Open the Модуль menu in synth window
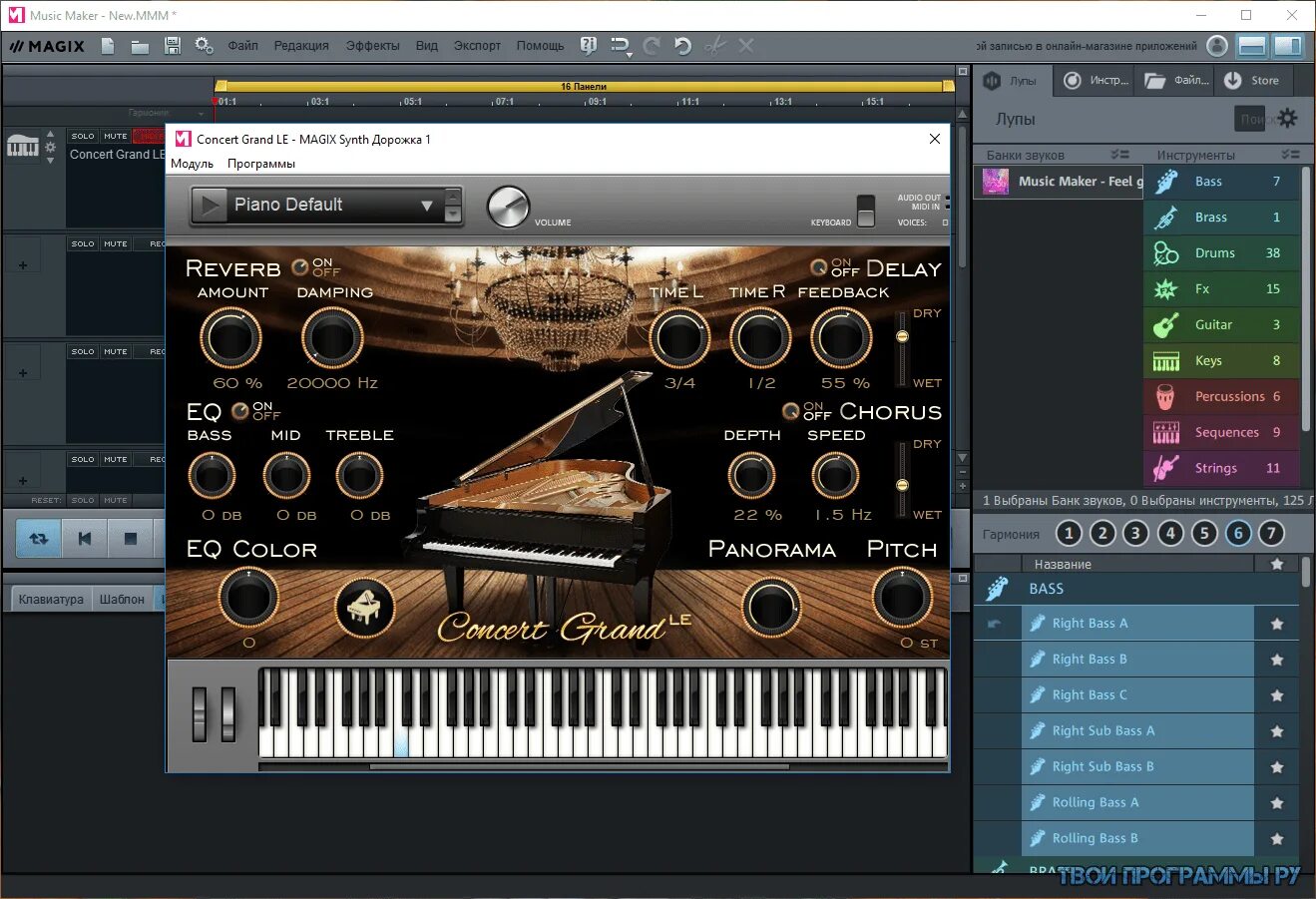This screenshot has width=1316, height=899. click(x=192, y=164)
